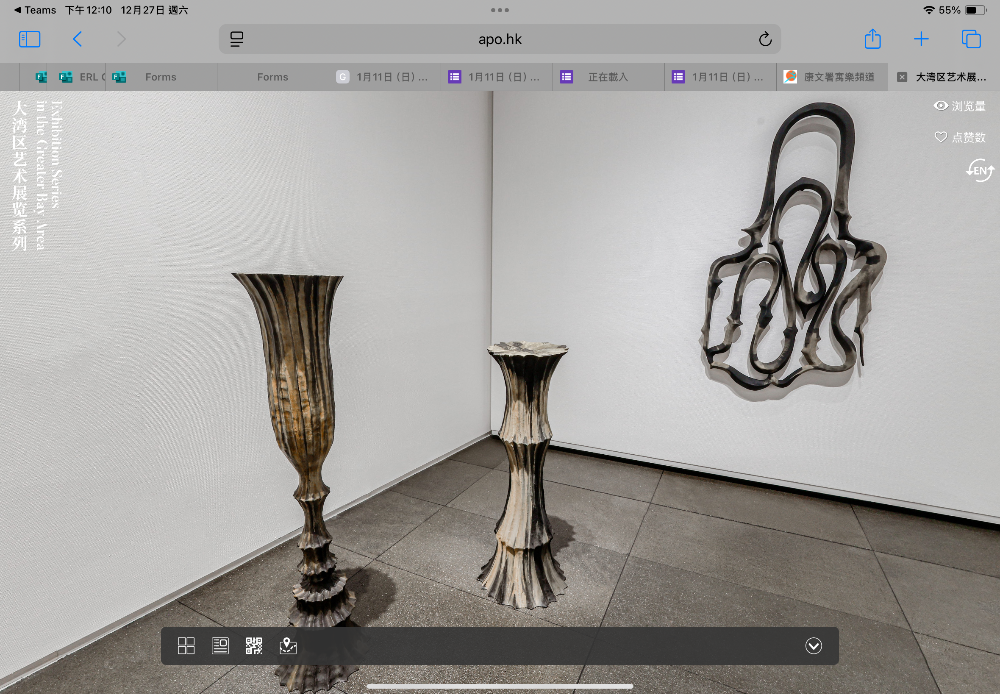Close the current 大湾区艺术展 tab
The image size is (1000, 694).
click(902, 77)
